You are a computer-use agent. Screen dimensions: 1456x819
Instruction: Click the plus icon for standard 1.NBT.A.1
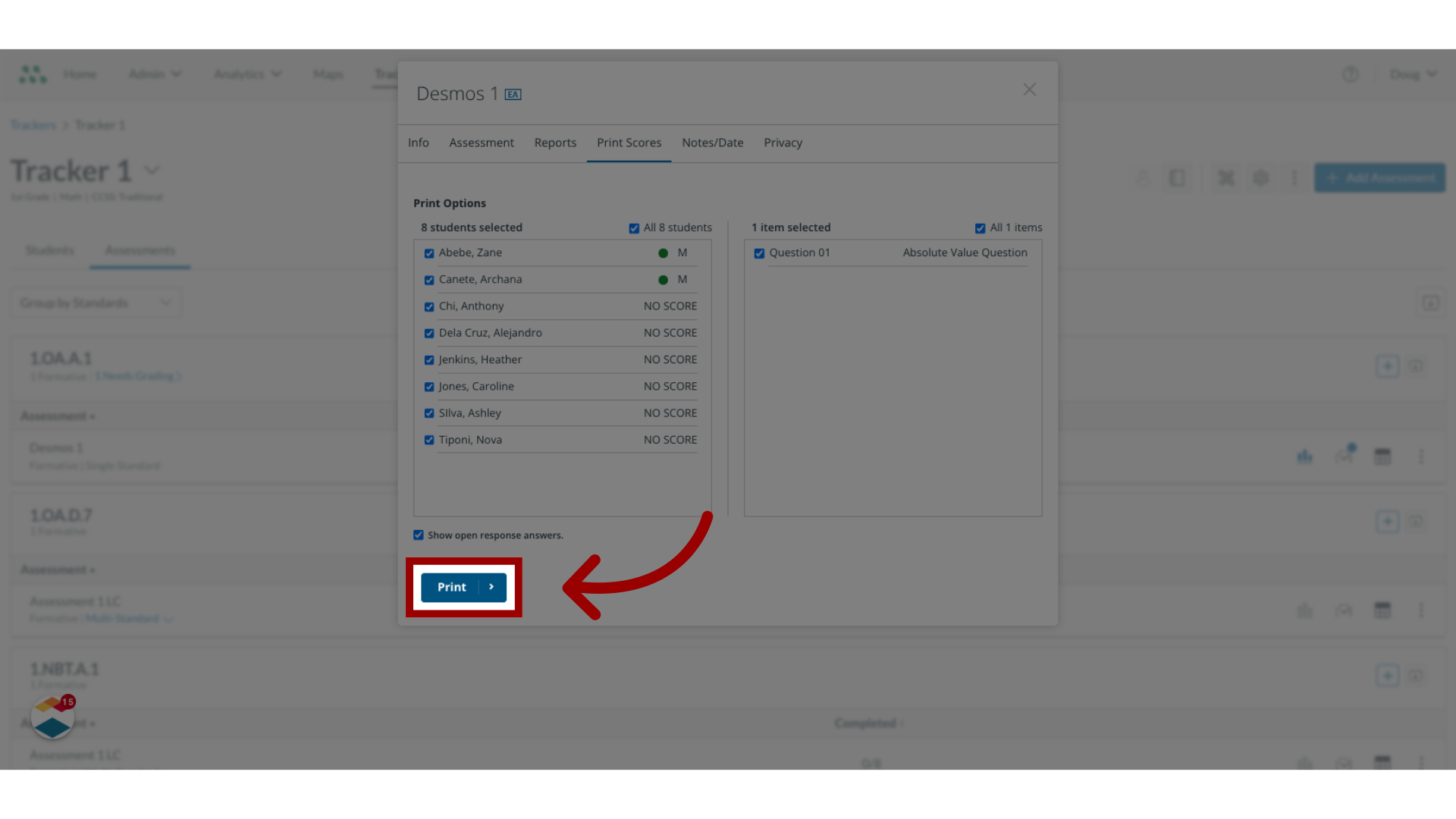coord(1387,676)
